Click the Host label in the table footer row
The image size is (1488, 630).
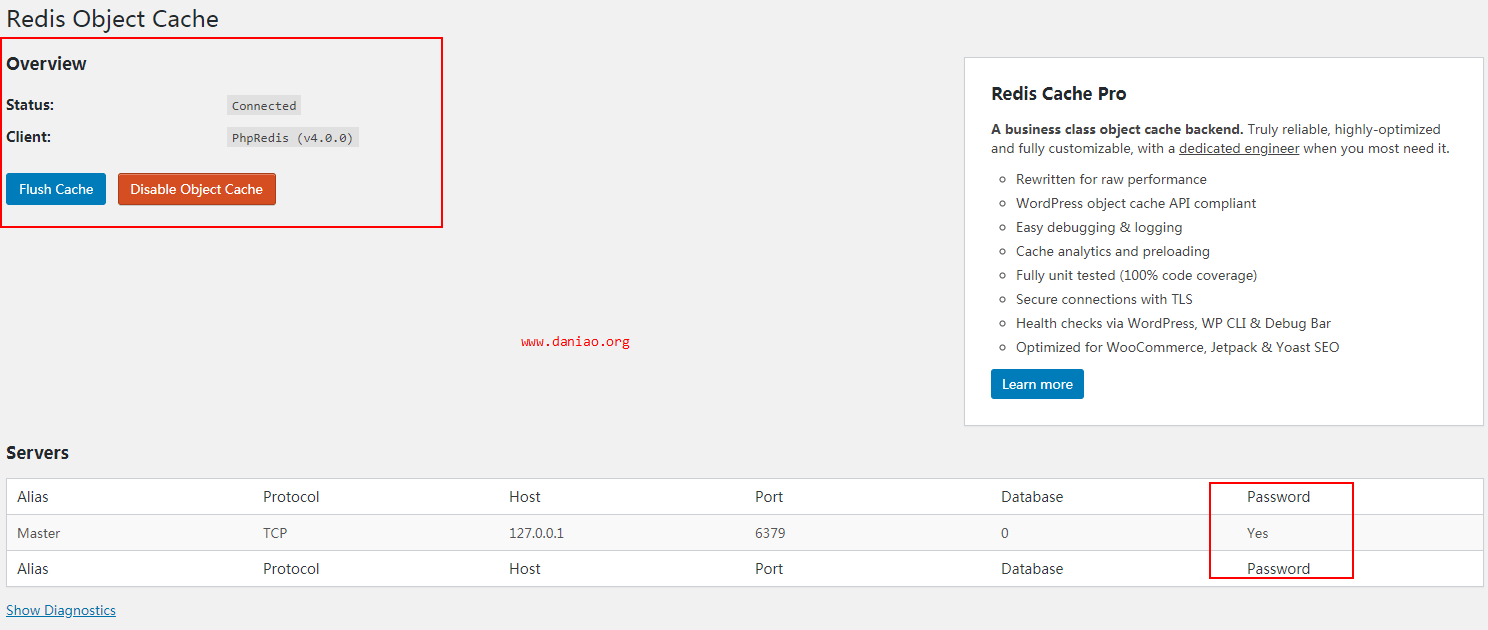coord(525,569)
